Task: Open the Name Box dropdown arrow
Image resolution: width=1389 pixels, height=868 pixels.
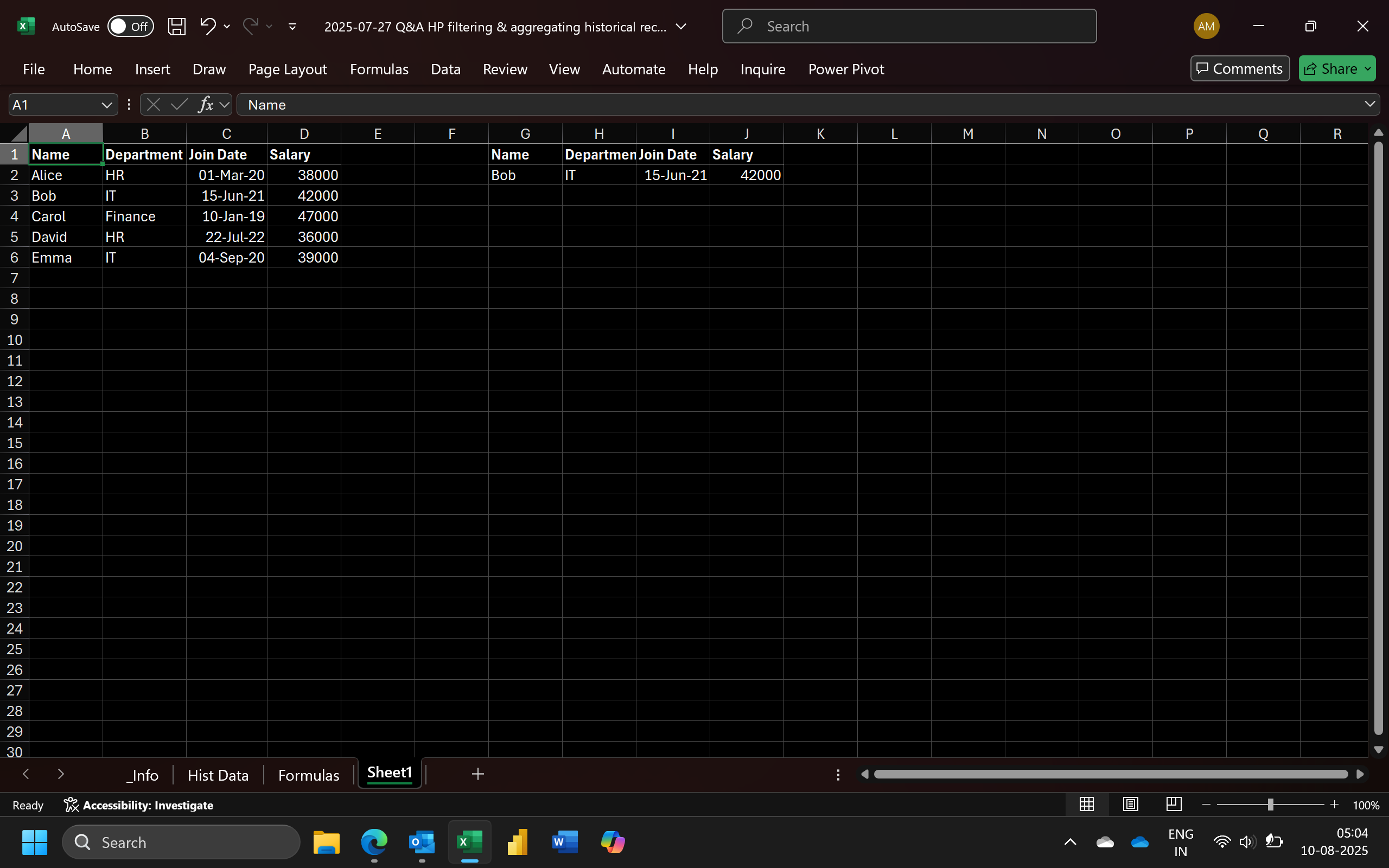Action: pos(106,105)
